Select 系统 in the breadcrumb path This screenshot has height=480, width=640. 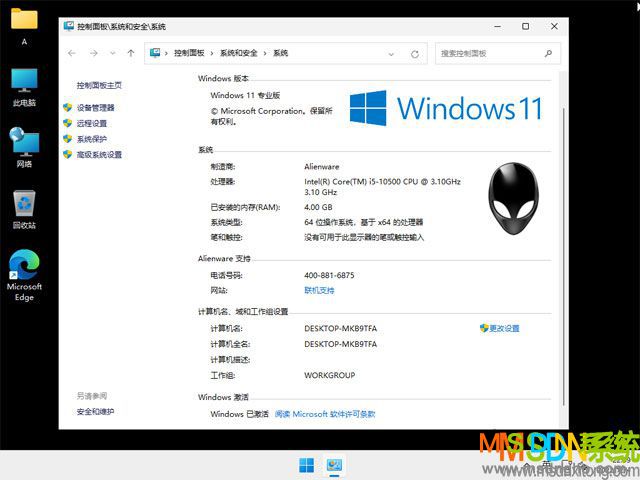(280, 53)
